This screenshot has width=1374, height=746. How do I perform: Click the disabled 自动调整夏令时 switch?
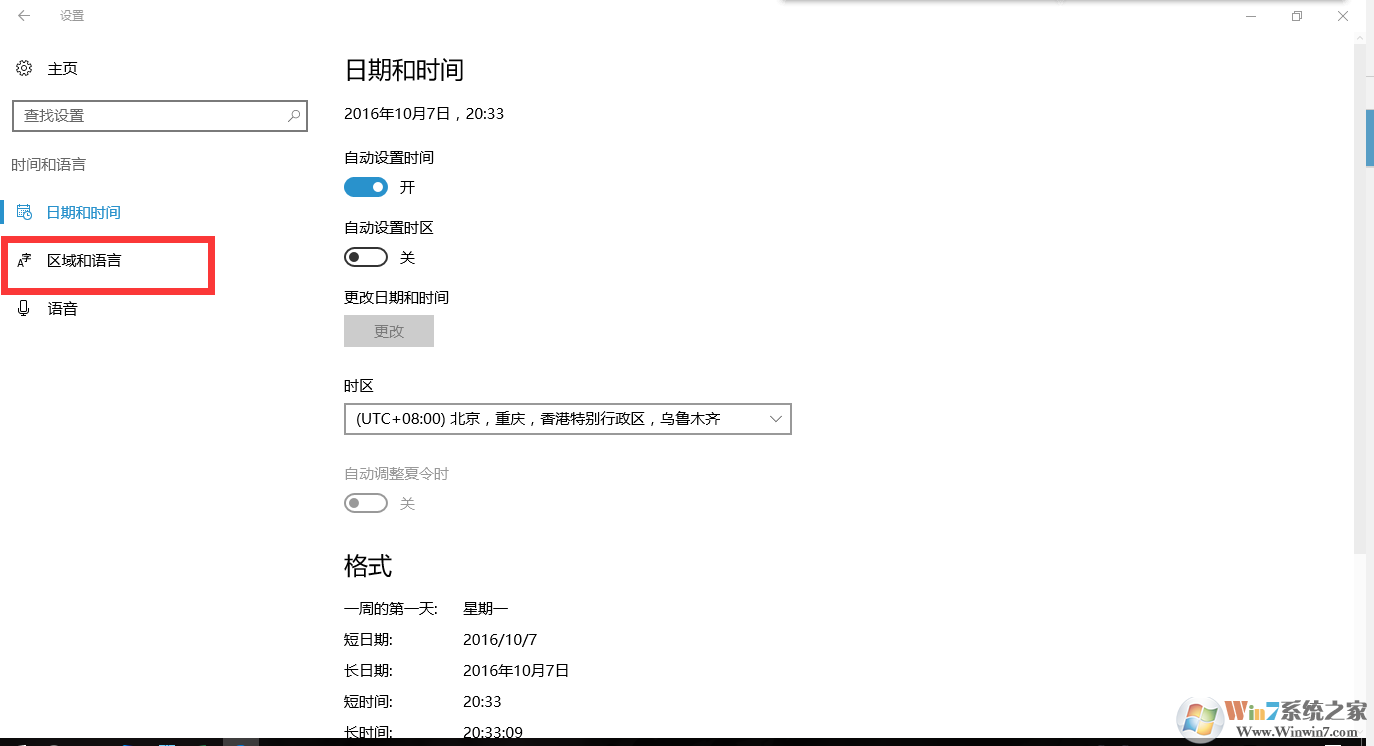(365, 503)
